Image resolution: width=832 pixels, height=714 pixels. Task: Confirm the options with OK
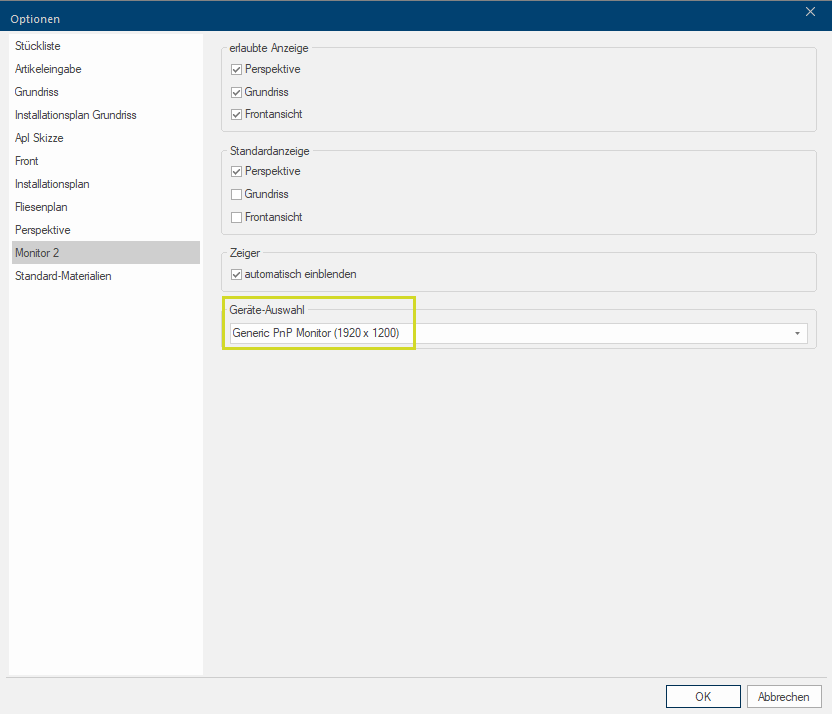pos(703,697)
